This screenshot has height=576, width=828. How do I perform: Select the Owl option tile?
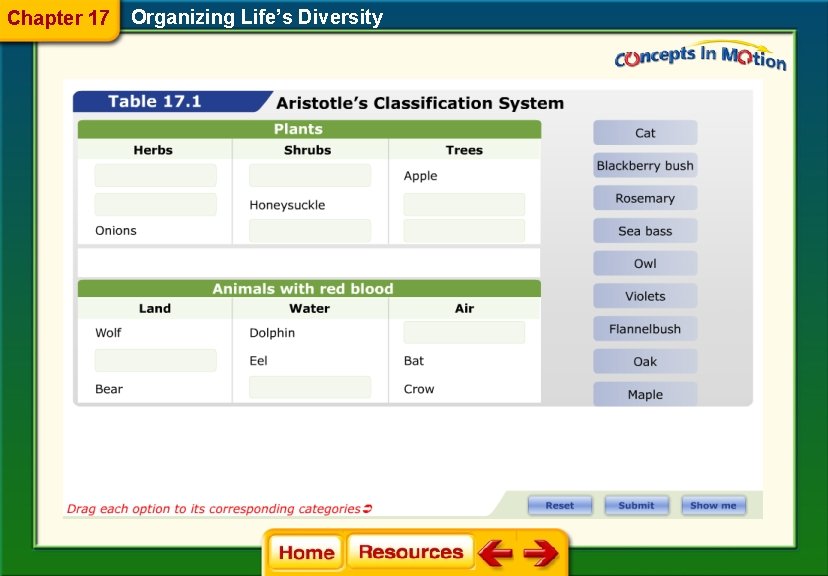click(x=645, y=263)
